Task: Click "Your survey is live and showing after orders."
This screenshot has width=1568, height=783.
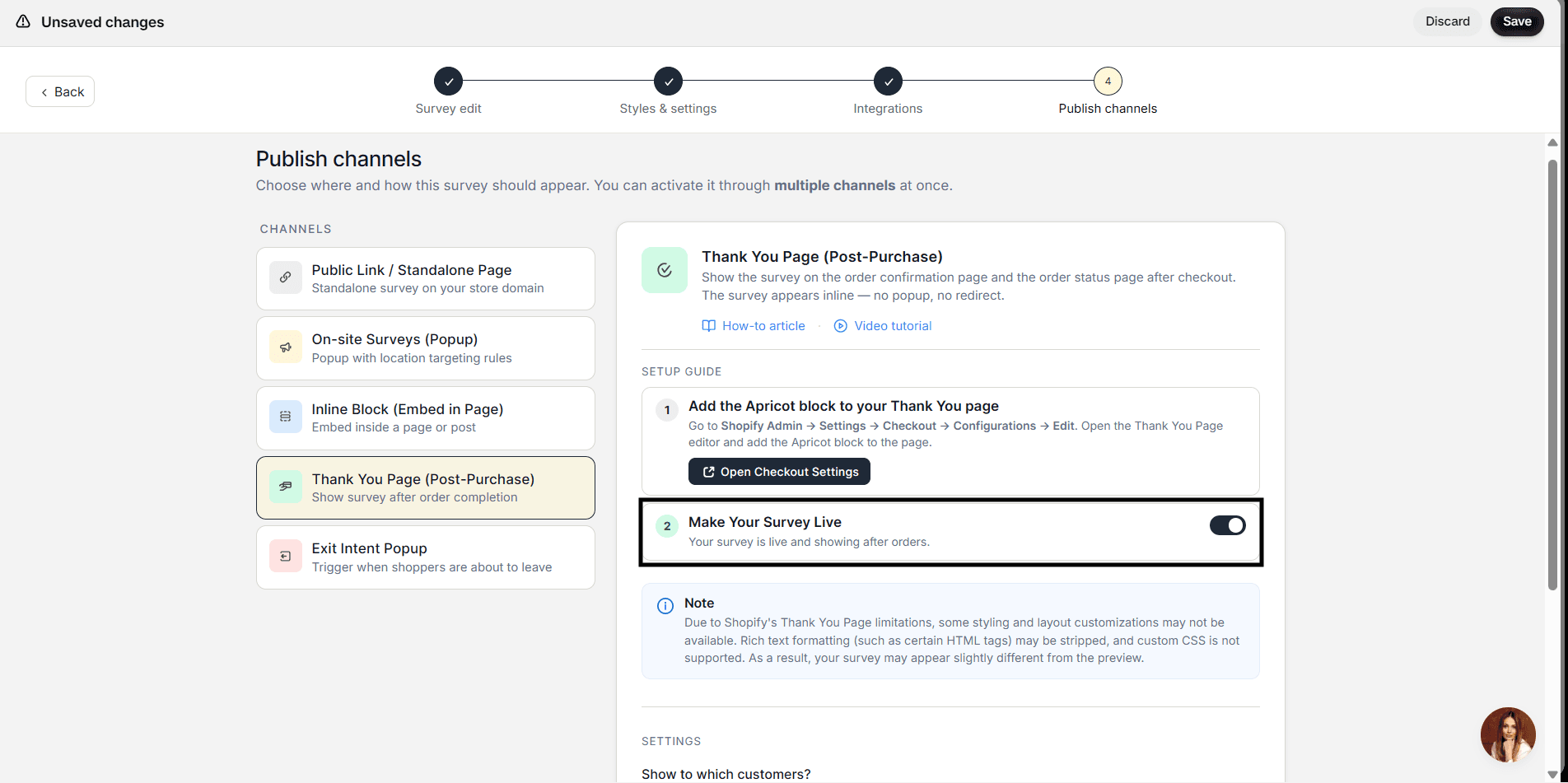Action: pyautogui.click(x=809, y=542)
